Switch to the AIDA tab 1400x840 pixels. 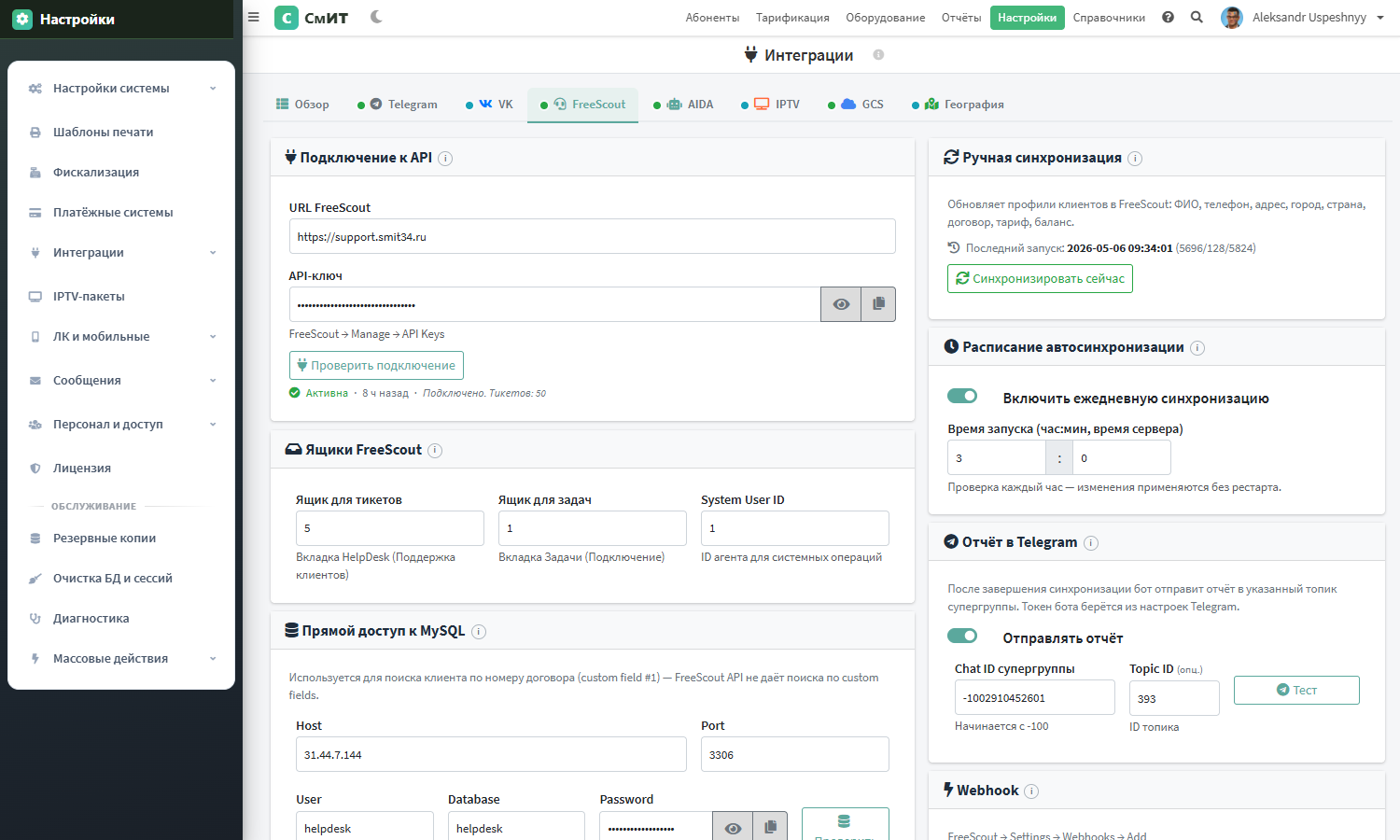click(x=683, y=105)
